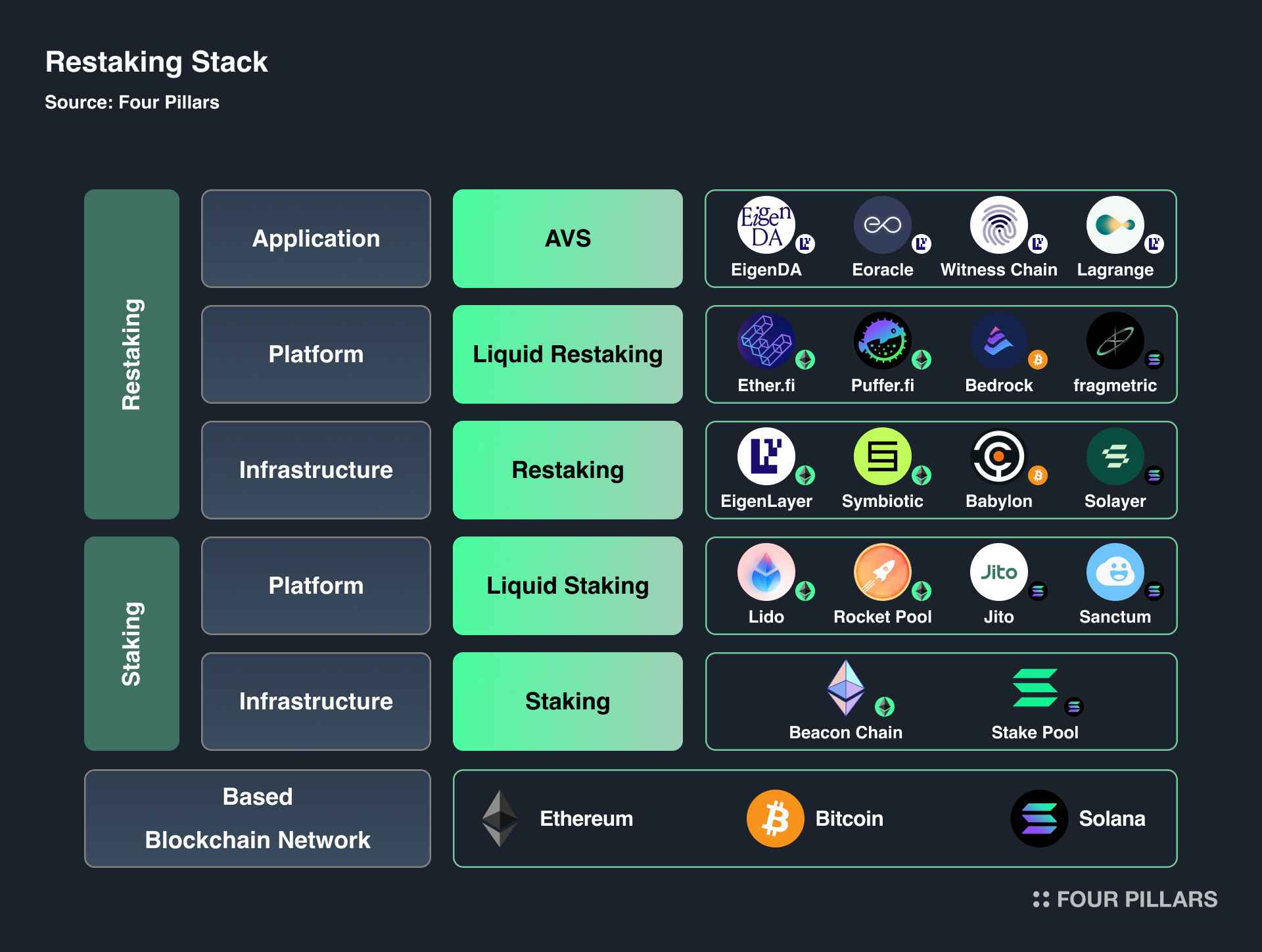
Task: Expand the AVS projects panel
Action: (x=941, y=238)
